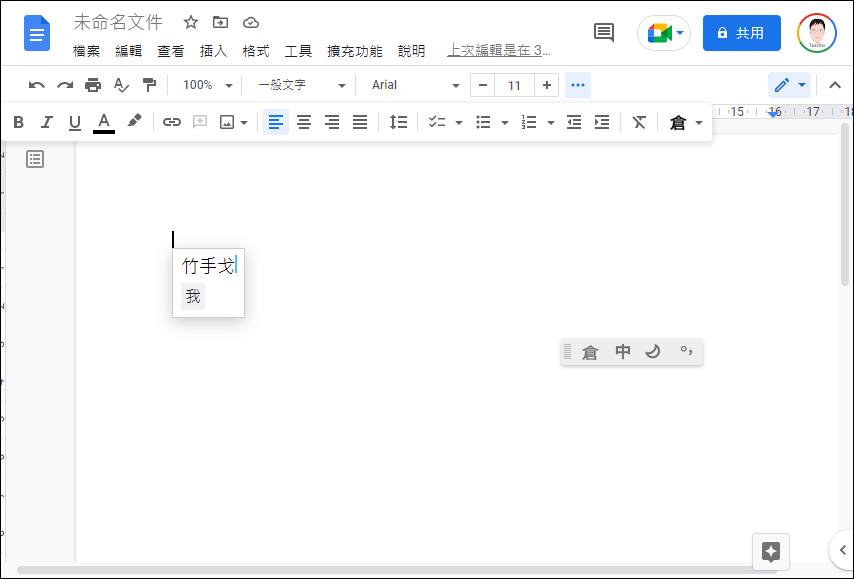Open the 說明 menu
This screenshot has width=854, height=579.
point(412,51)
